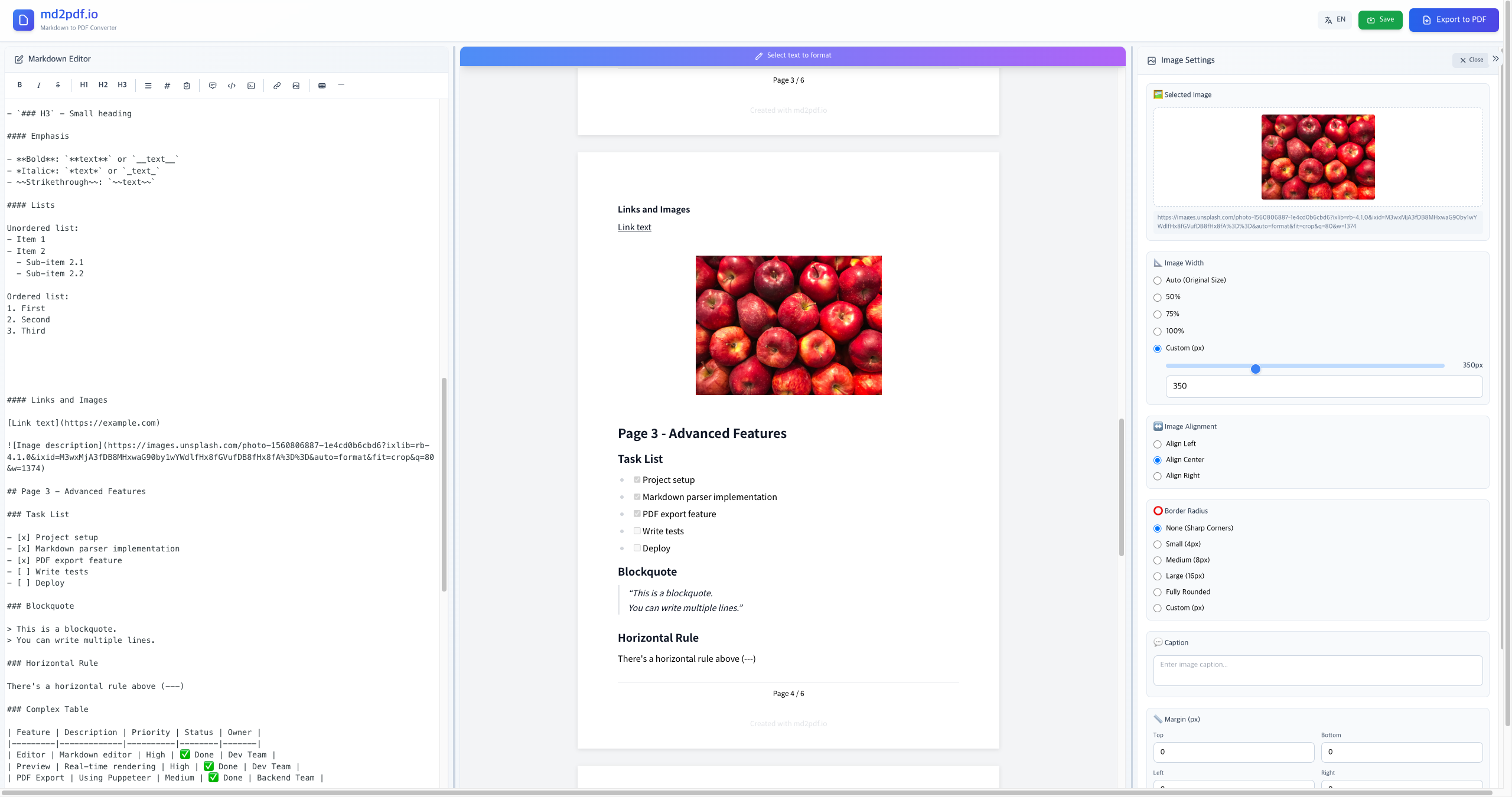Open the EN language selector
Screen dimensions: 1512x797
click(x=1334, y=19)
